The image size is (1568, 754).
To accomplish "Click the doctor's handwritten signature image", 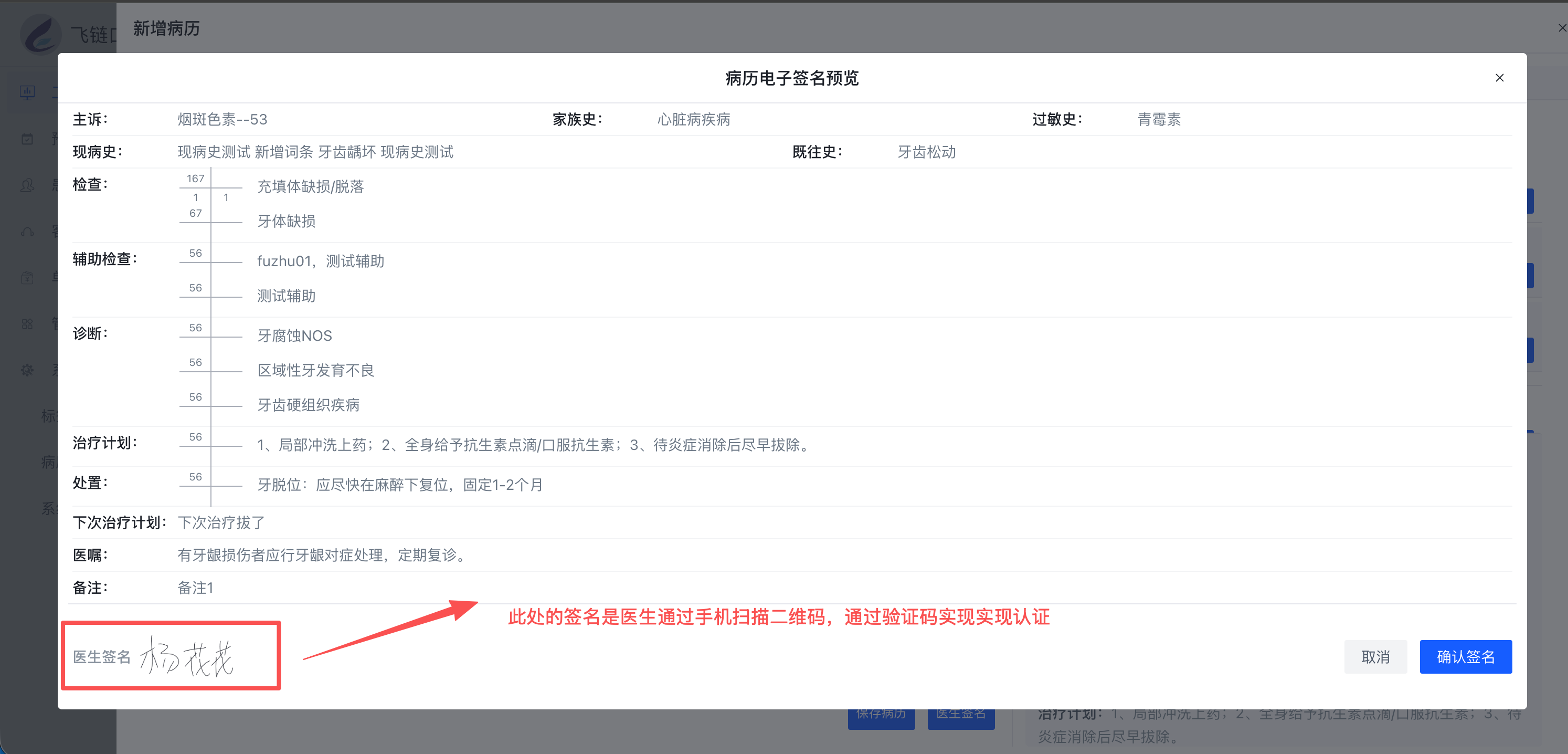I will pos(187,656).
